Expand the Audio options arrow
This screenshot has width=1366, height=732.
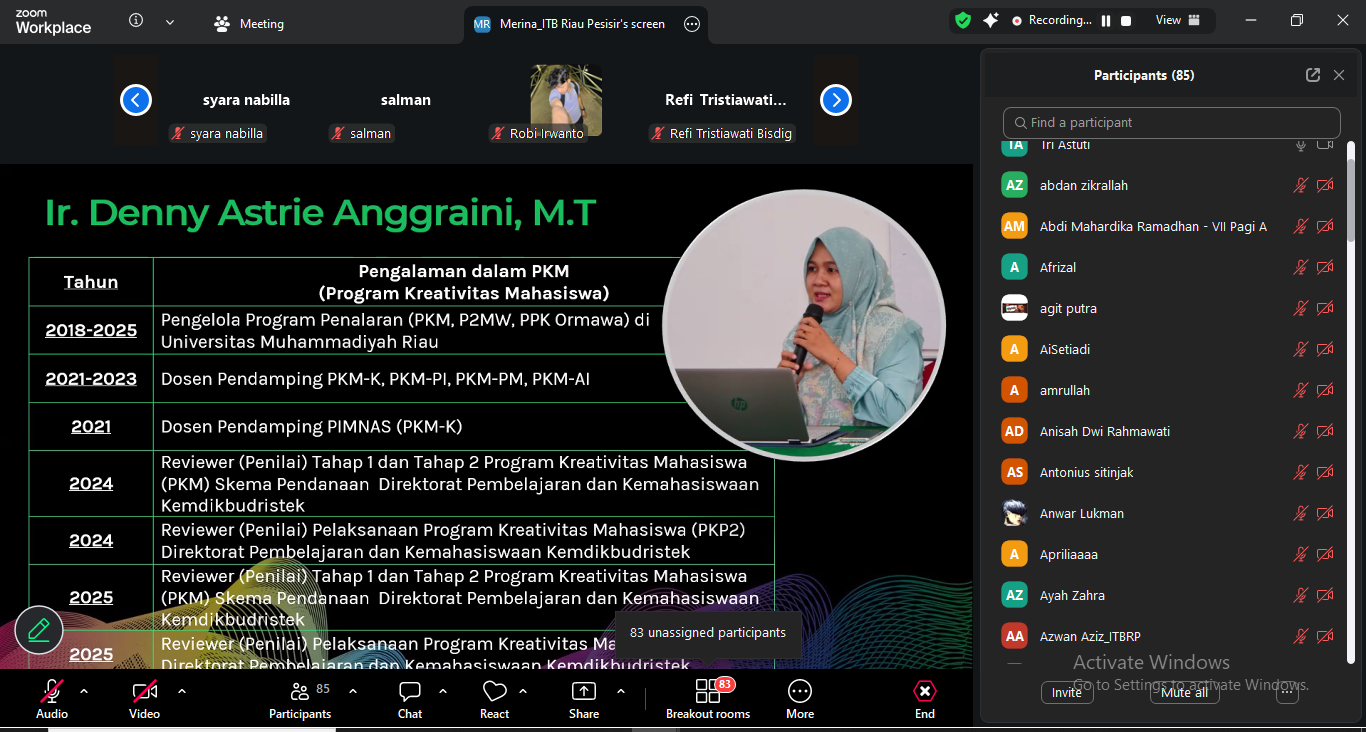[84, 691]
